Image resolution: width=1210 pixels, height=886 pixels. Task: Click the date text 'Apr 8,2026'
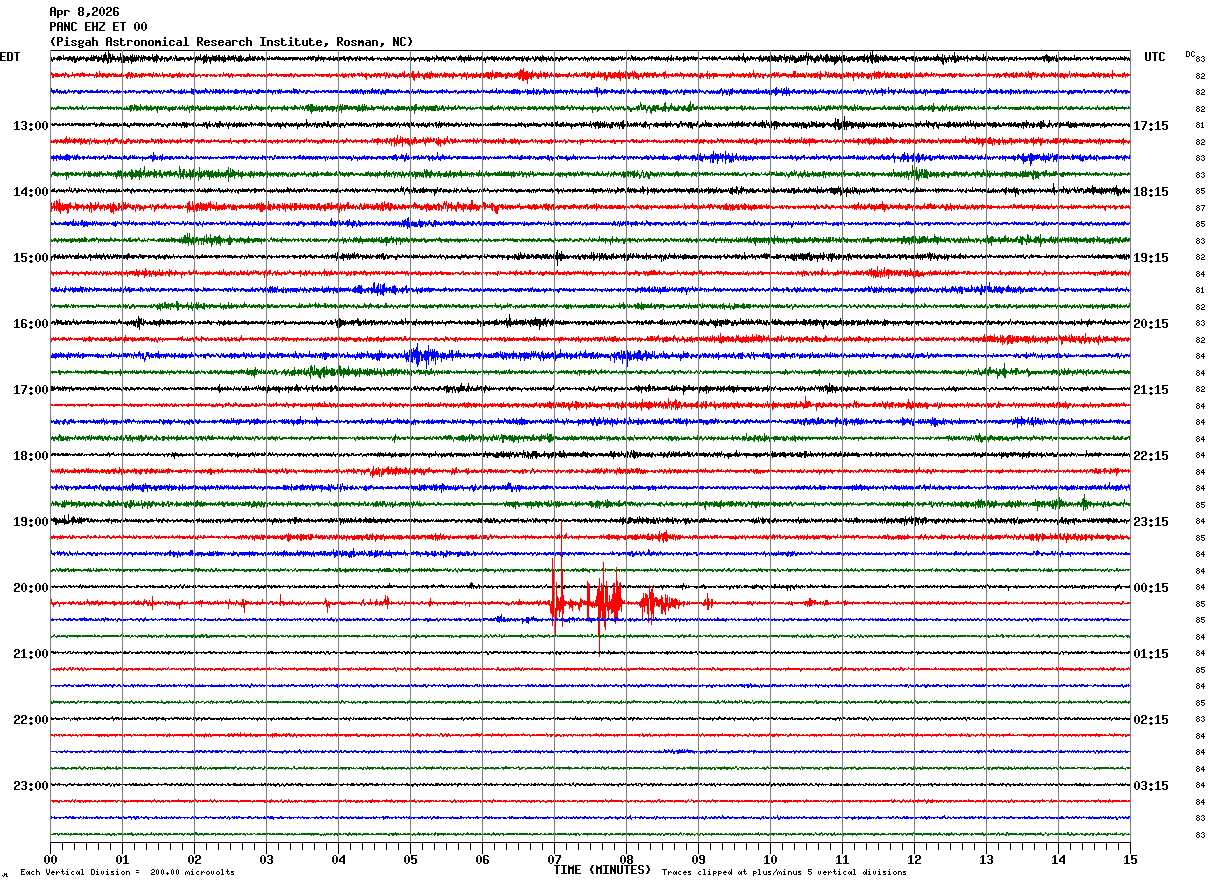coord(84,12)
